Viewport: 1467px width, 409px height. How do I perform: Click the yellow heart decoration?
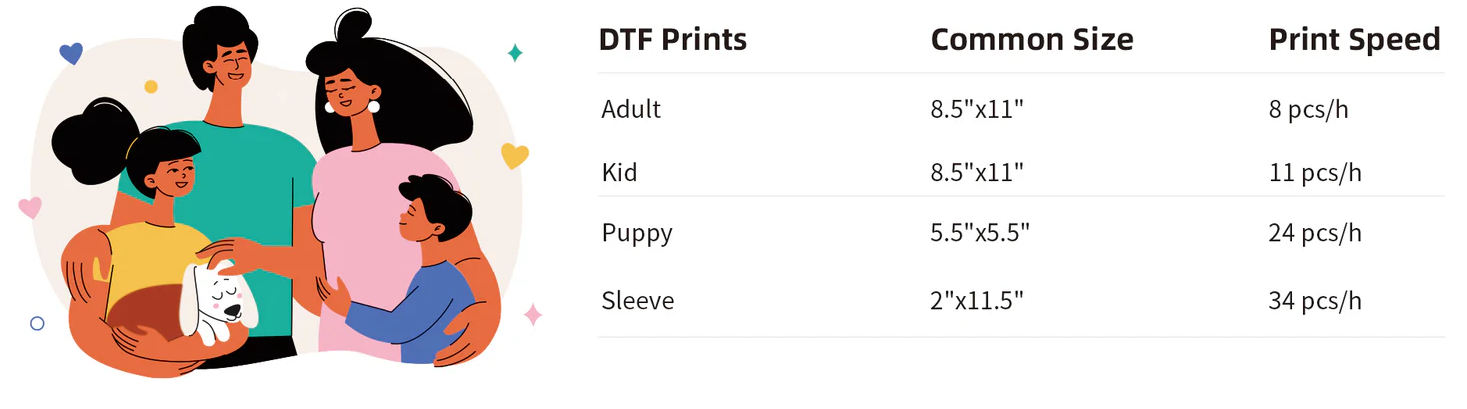pos(514,156)
